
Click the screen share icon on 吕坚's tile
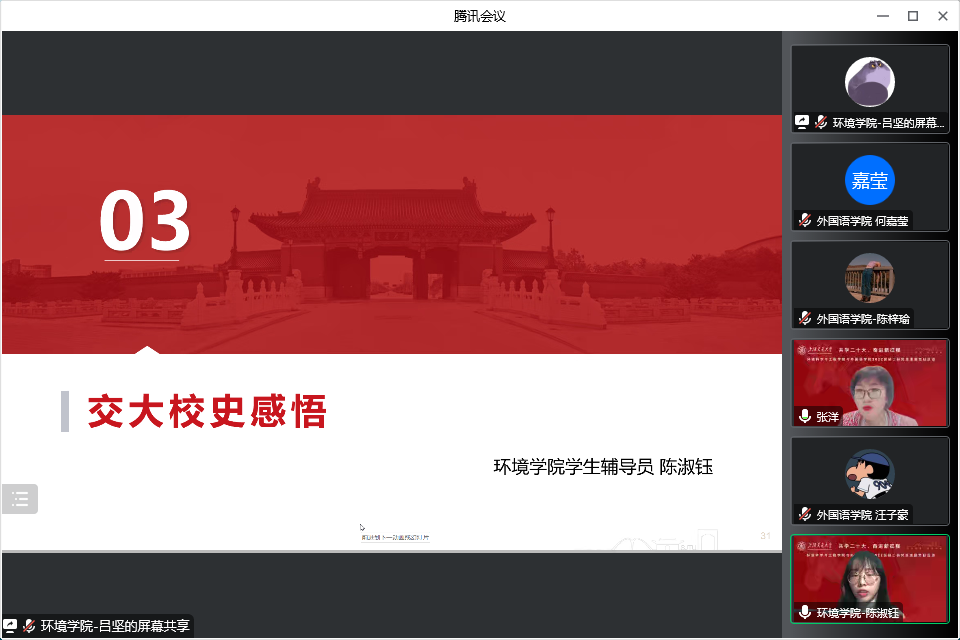(x=802, y=122)
